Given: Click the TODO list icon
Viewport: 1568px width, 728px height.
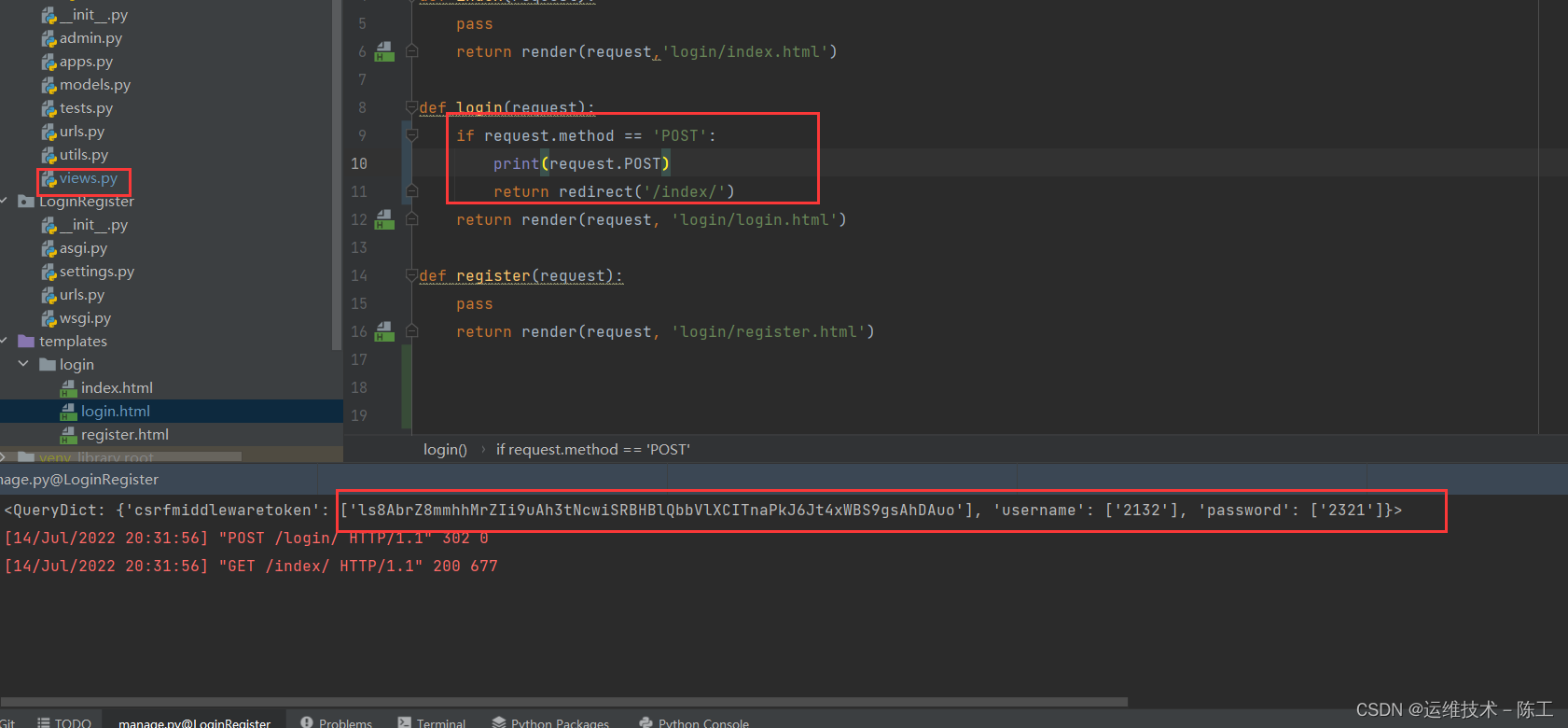Looking at the screenshot, I should tap(44, 722).
